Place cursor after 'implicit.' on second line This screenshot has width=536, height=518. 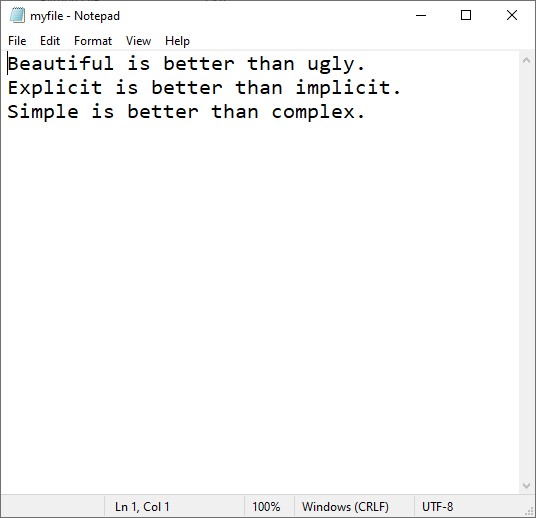[402, 88]
